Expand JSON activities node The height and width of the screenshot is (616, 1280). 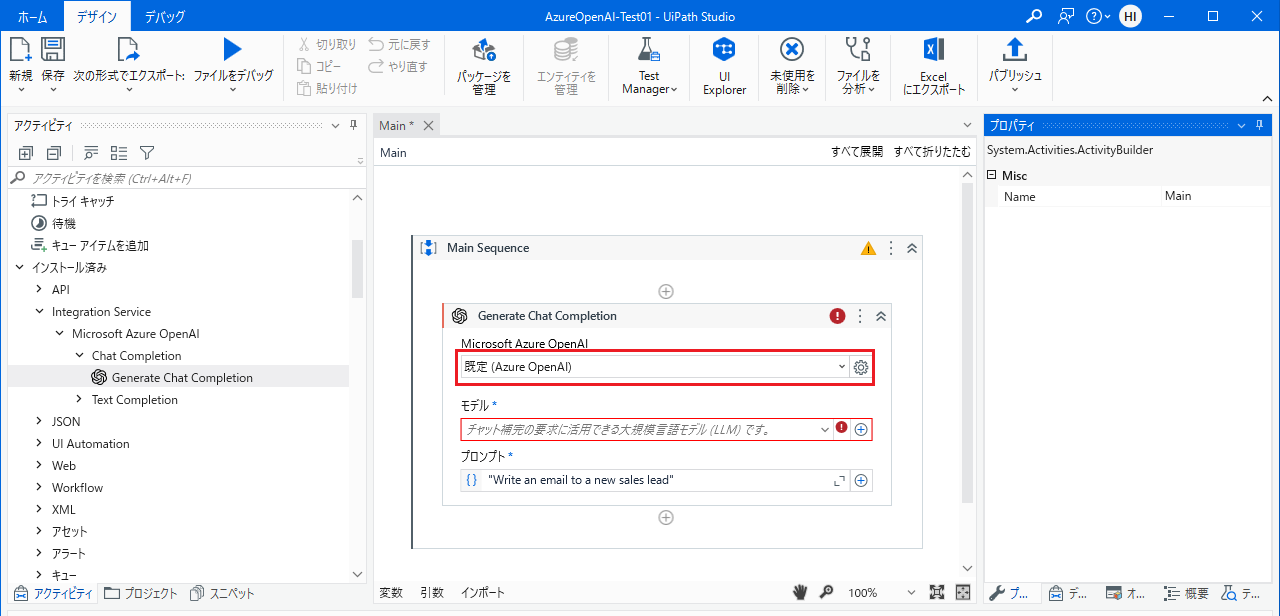pos(39,421)
